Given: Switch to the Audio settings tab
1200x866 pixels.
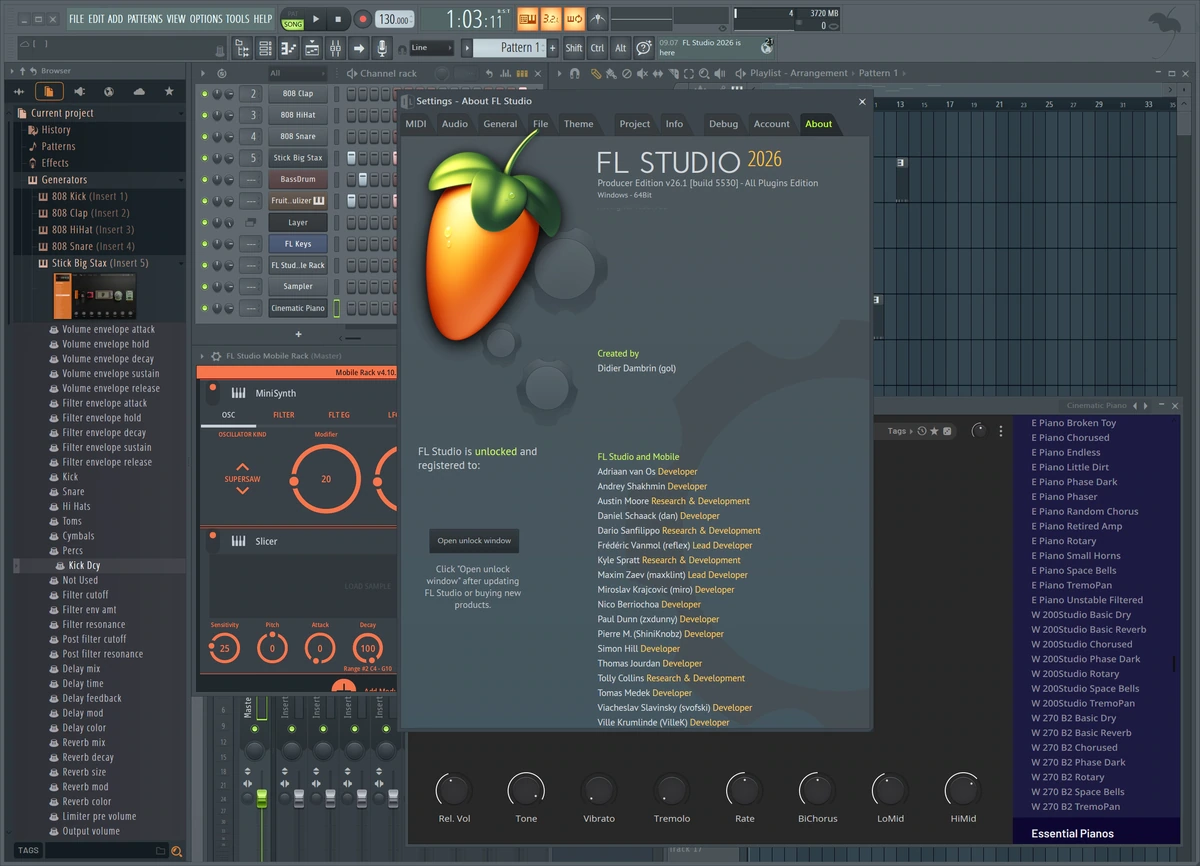Looking at the screenshot, I should [455, 124].
